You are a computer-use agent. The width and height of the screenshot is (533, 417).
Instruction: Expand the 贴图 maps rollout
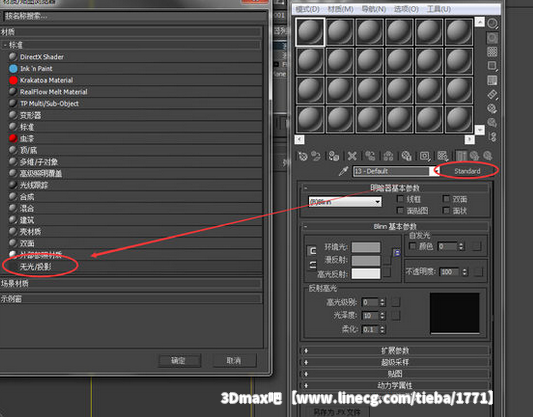click(395, 374)
